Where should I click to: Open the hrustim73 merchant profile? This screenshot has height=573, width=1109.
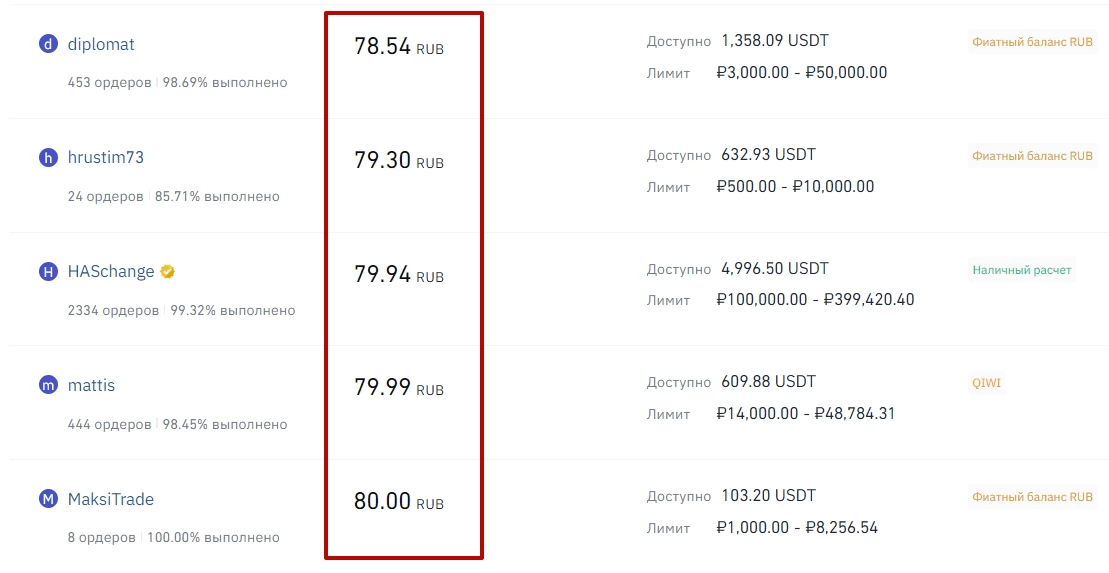click(106, 158)
